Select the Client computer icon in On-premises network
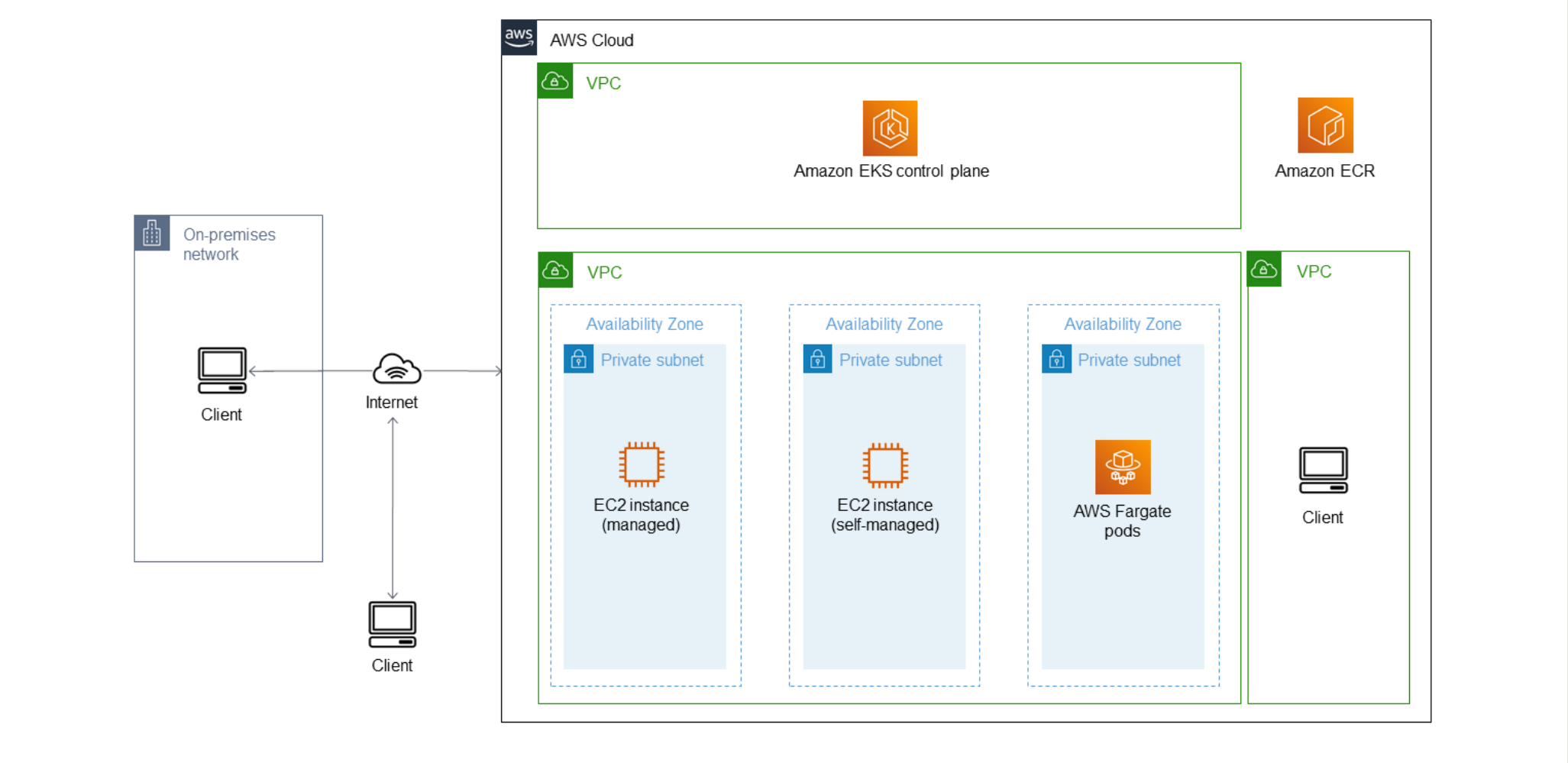 (222, 370)
